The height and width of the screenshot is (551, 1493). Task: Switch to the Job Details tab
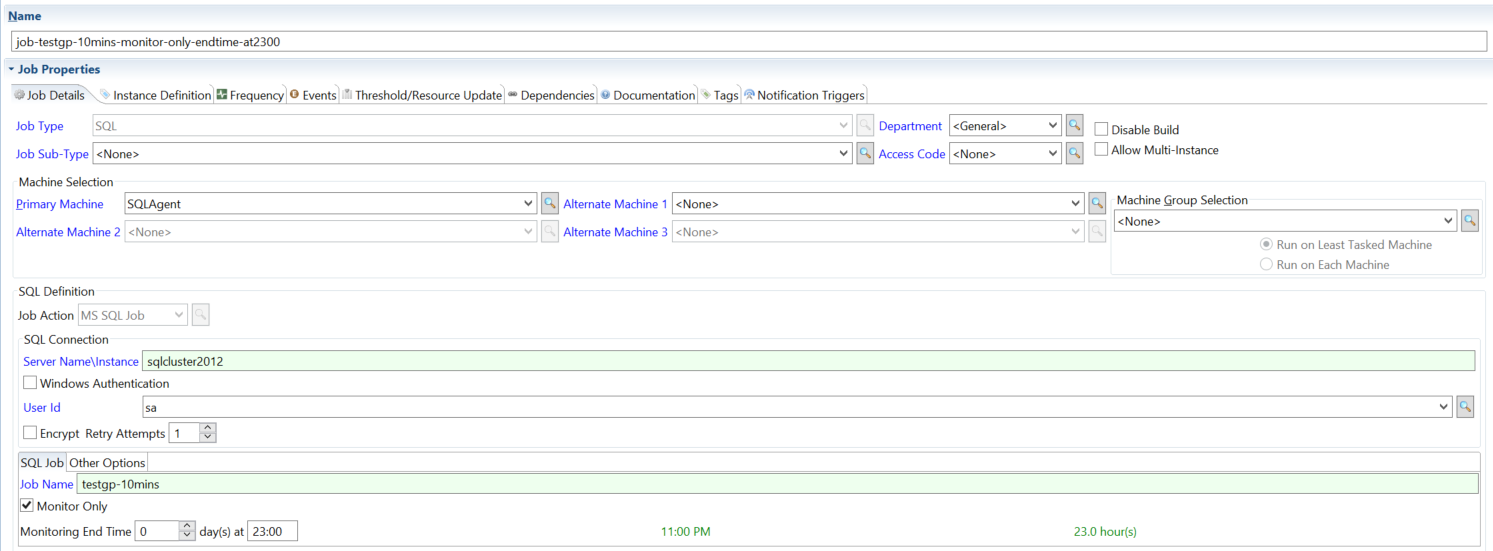(x=49, y=95)
